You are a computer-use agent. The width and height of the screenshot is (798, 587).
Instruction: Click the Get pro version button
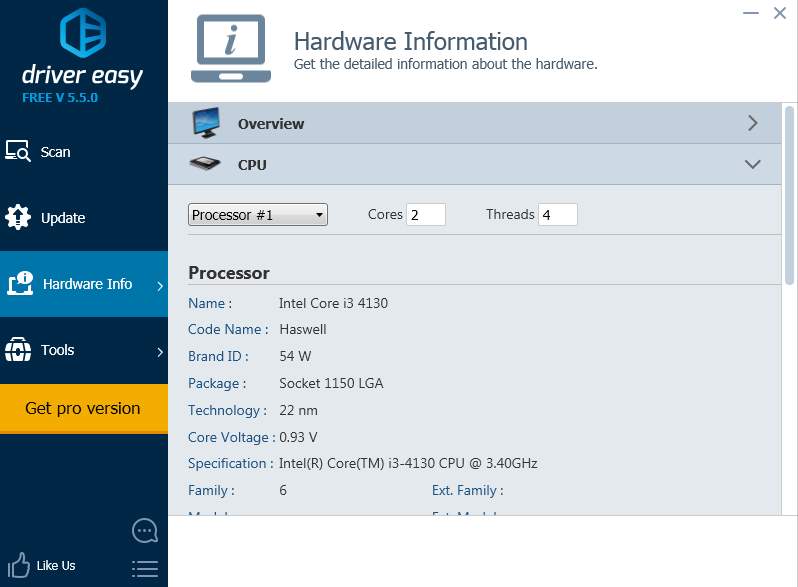[x=84, y=408]
